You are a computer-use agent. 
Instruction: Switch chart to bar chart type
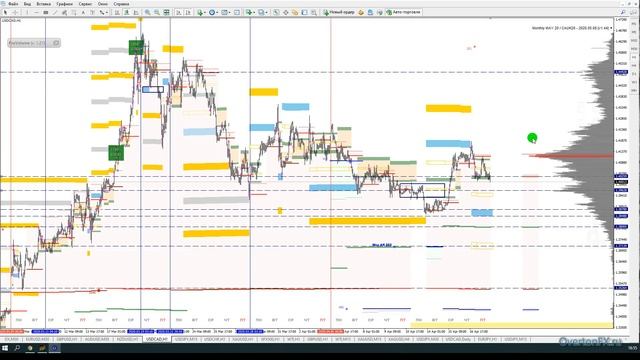[117, 12]
